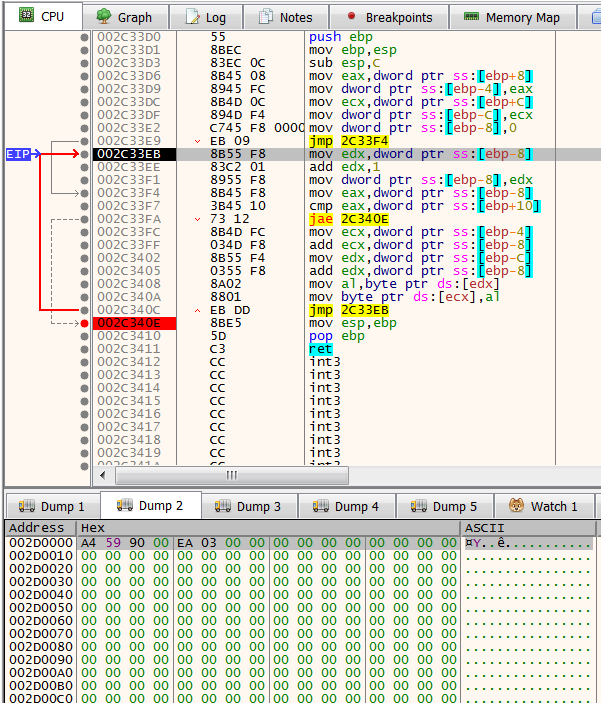This screenshot has height=703, width=601.
Task: Click the Watch 1 face icon
Action: [516, 505]
